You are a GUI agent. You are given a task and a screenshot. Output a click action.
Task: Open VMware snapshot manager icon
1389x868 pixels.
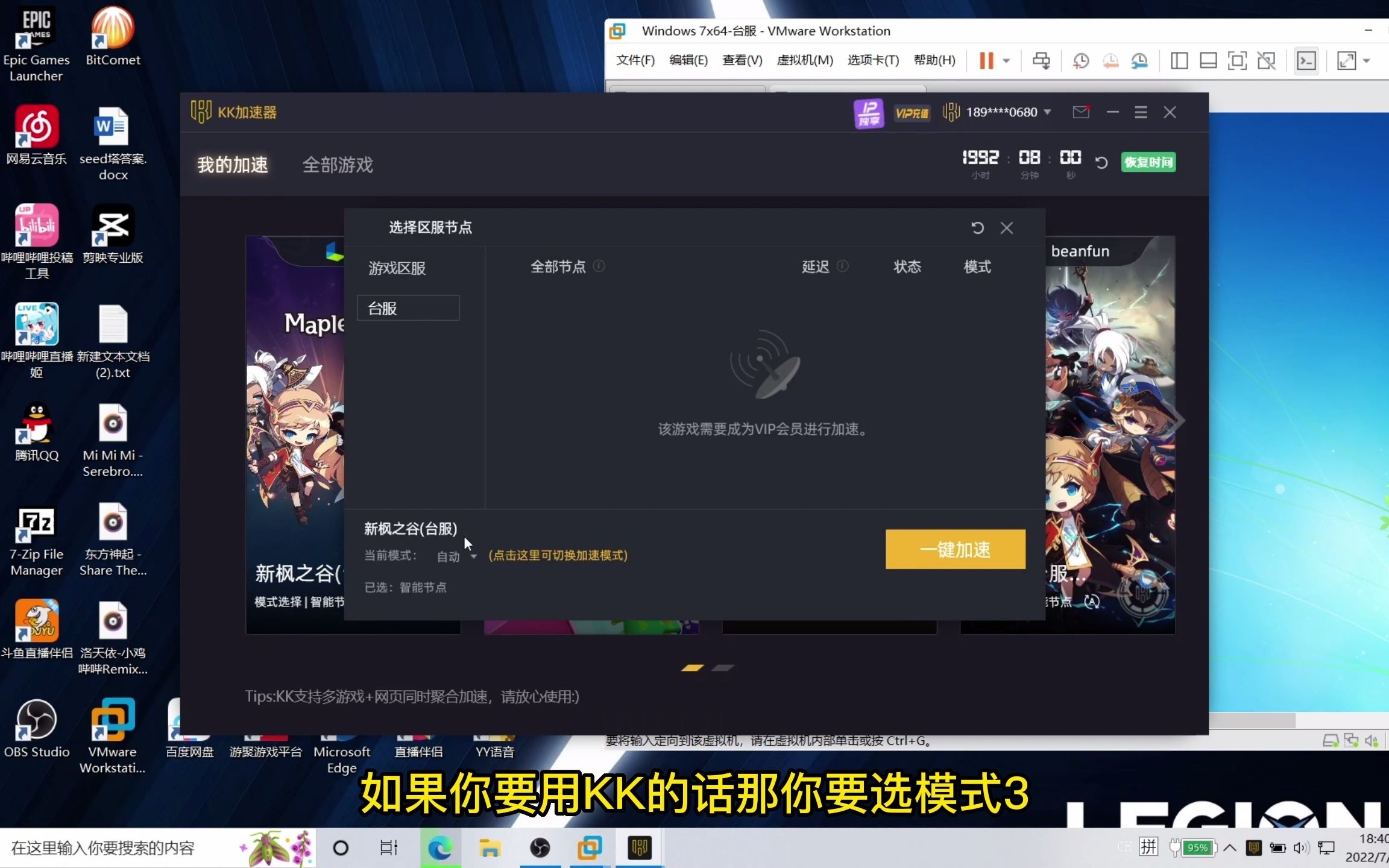click(1139, 60)
